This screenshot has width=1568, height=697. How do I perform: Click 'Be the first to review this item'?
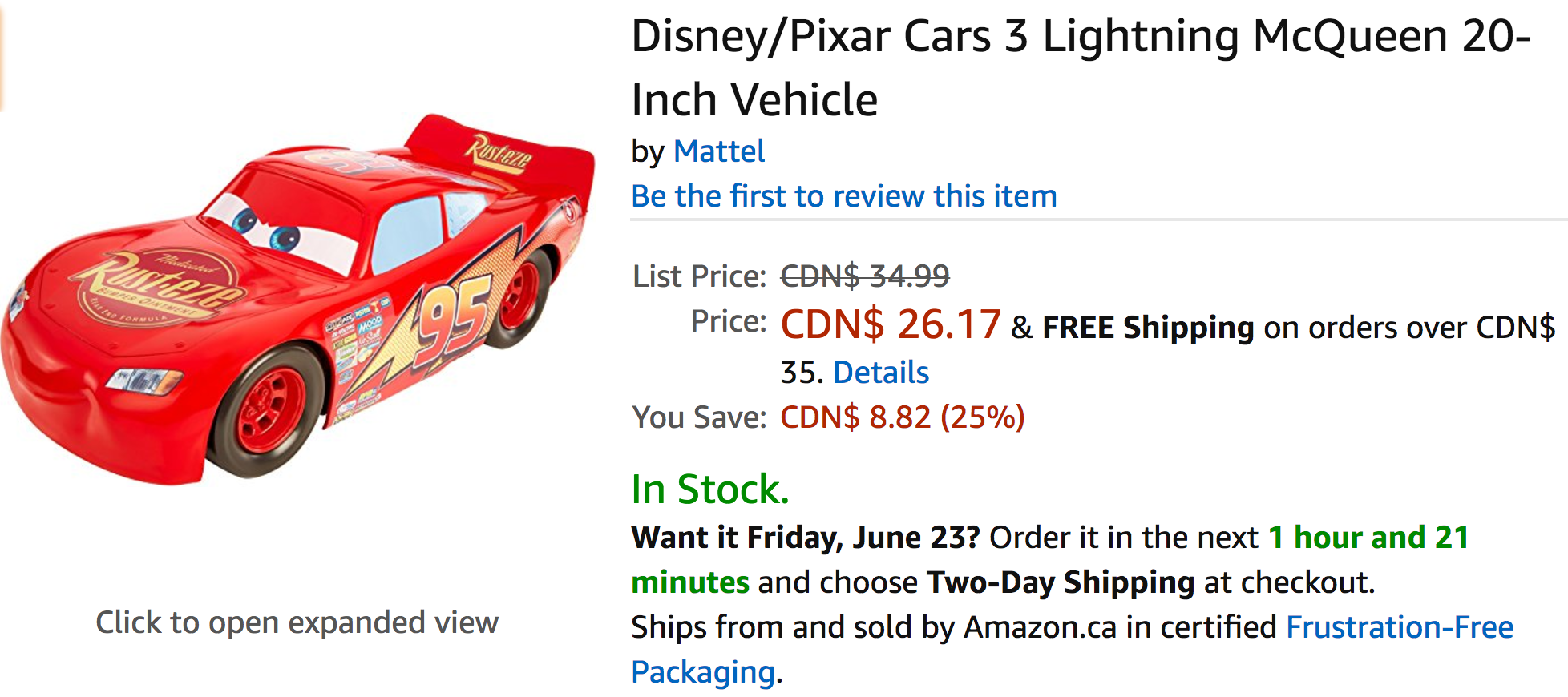[844, 196]
